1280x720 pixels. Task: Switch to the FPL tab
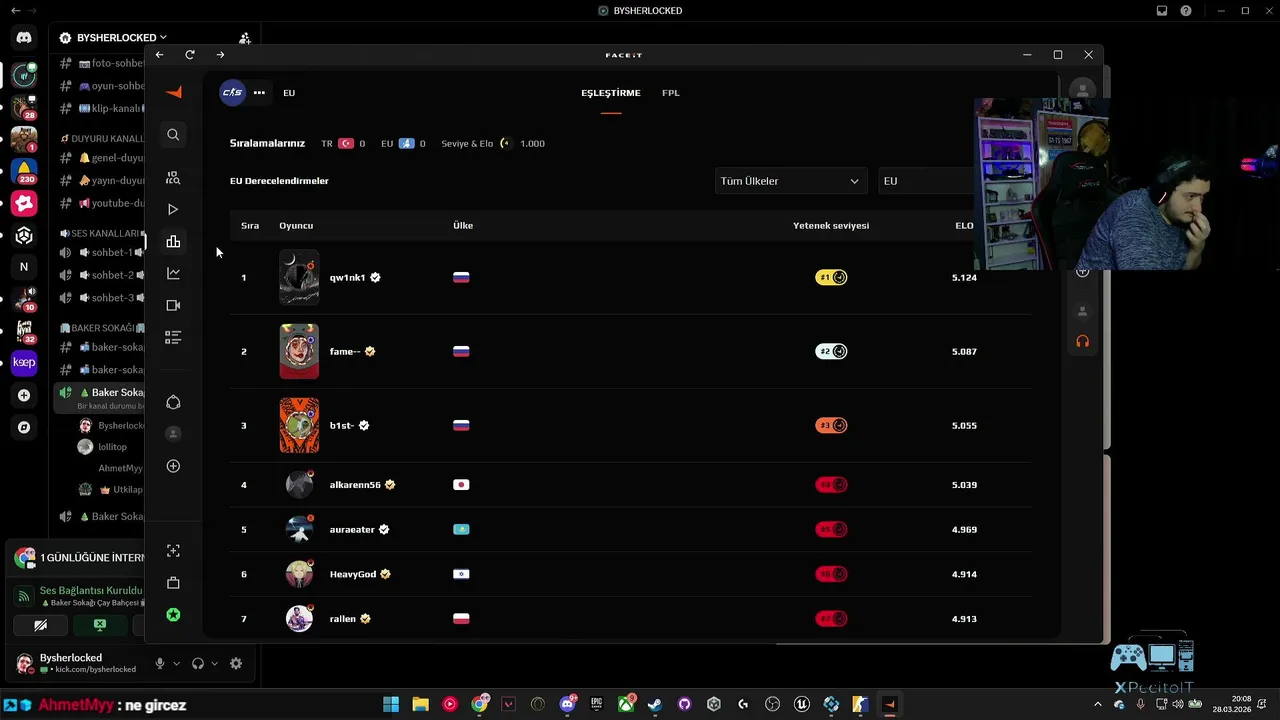pos(671,93)
